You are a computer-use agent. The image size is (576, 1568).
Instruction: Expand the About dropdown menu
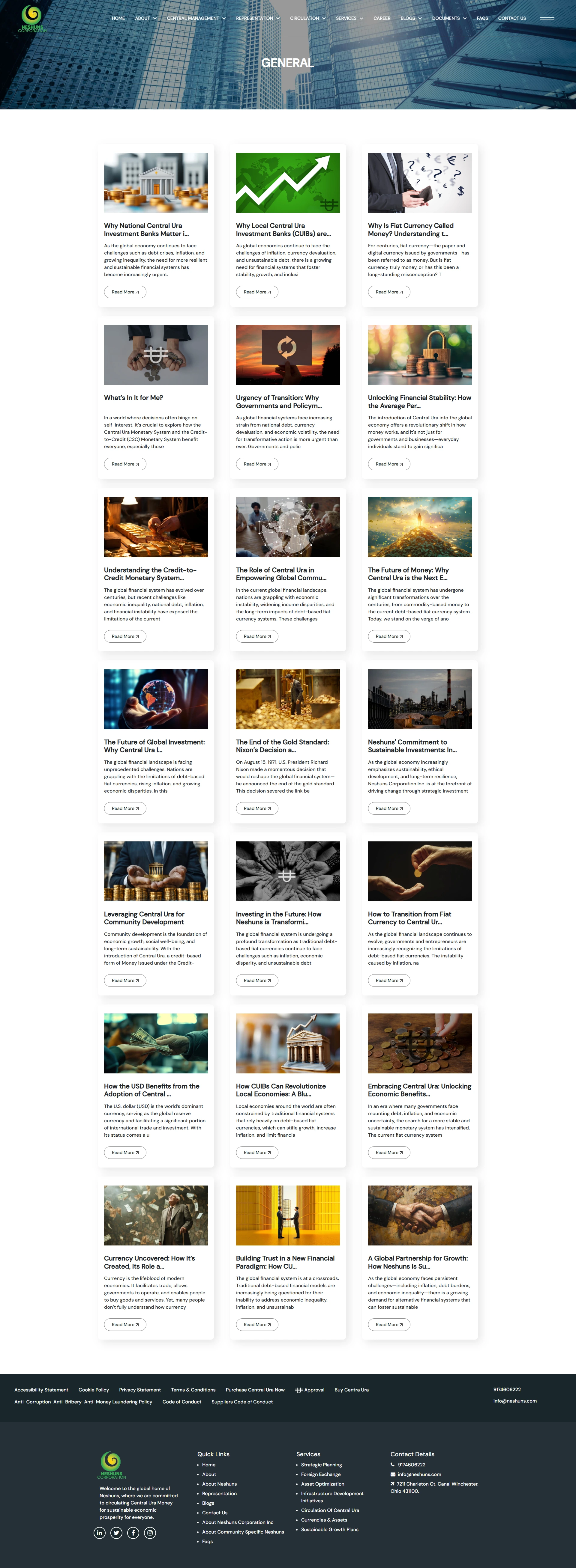[145, 18]
